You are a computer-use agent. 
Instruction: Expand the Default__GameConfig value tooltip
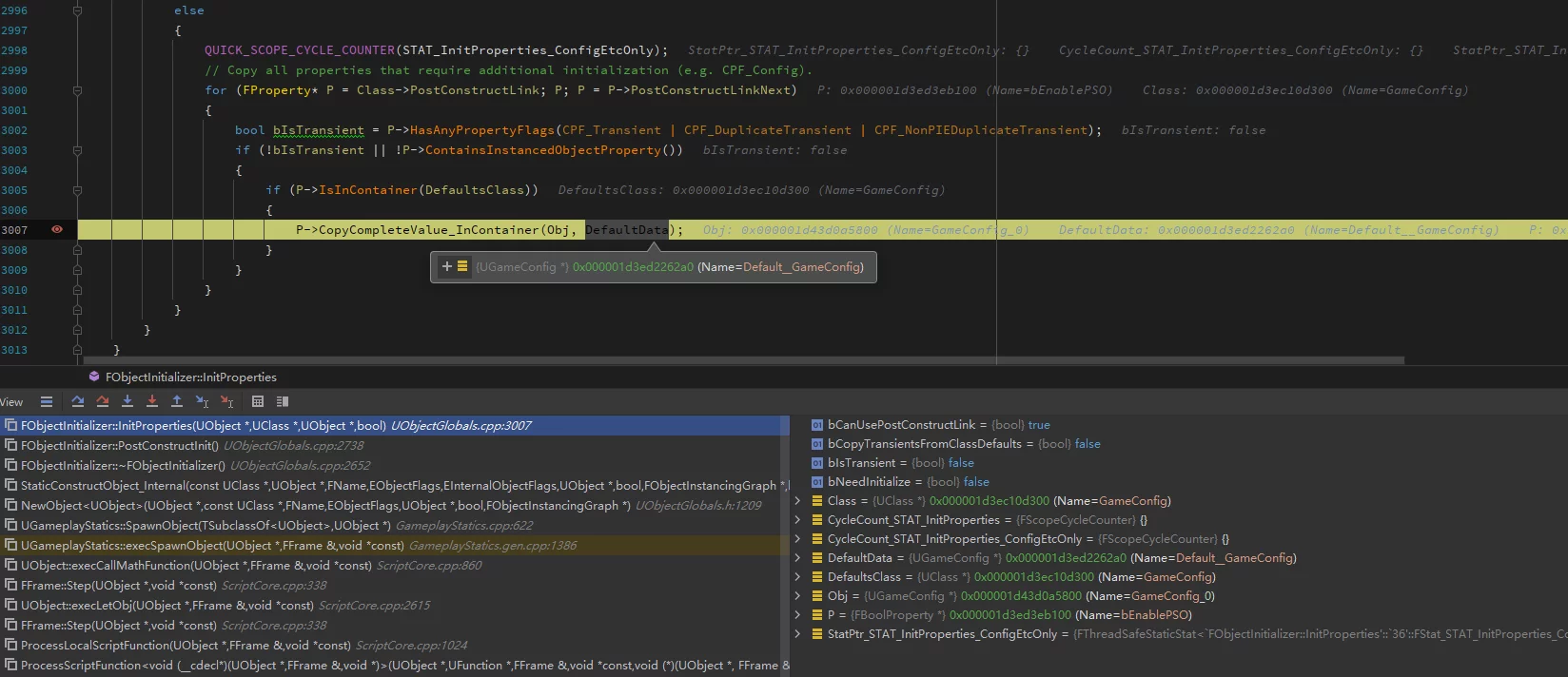click(446, 267)
